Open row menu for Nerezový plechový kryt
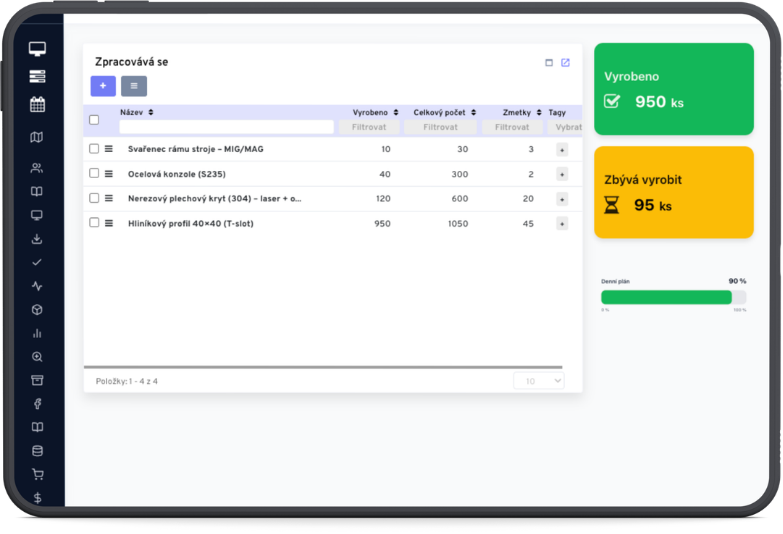The height and width of the screenshot is (534, 783). [x=109, y=198]
